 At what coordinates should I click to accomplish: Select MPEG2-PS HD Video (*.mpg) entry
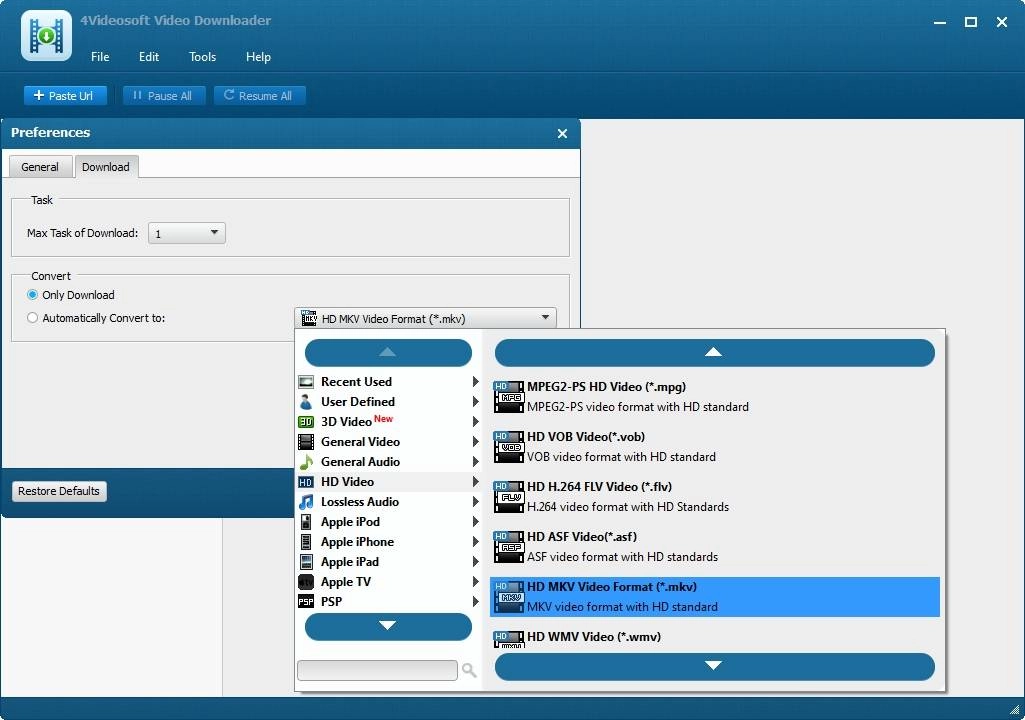pyautogui.click(x=714, y=397)
